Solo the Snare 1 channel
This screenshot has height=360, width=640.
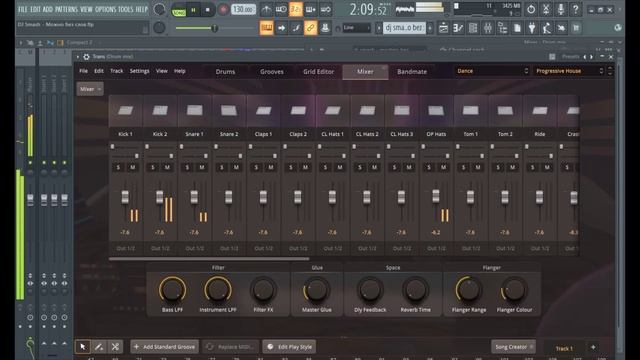pyautogui.click(x=187, y=167)
